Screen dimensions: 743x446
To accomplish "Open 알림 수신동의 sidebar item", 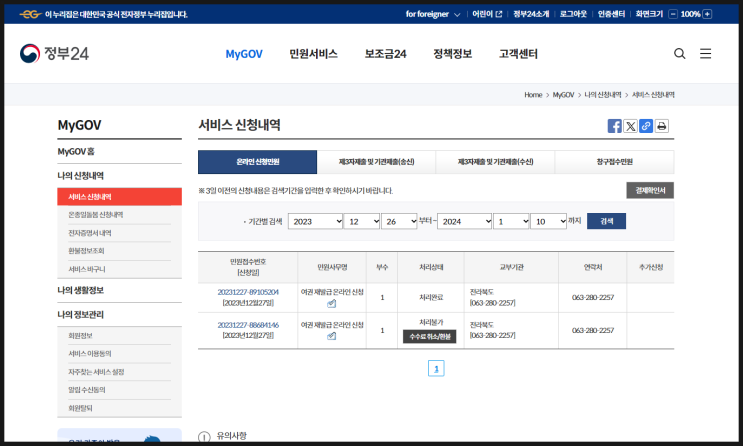I will tap(87, 390).
